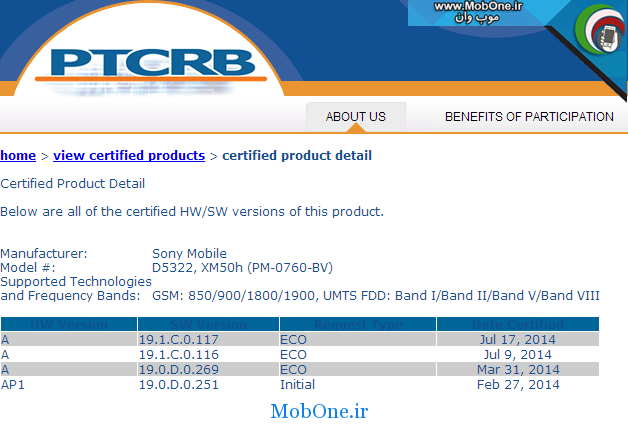The image size is (628, 424).
Task: Open the Benefits of Participation tab
Action: point(529,117)
